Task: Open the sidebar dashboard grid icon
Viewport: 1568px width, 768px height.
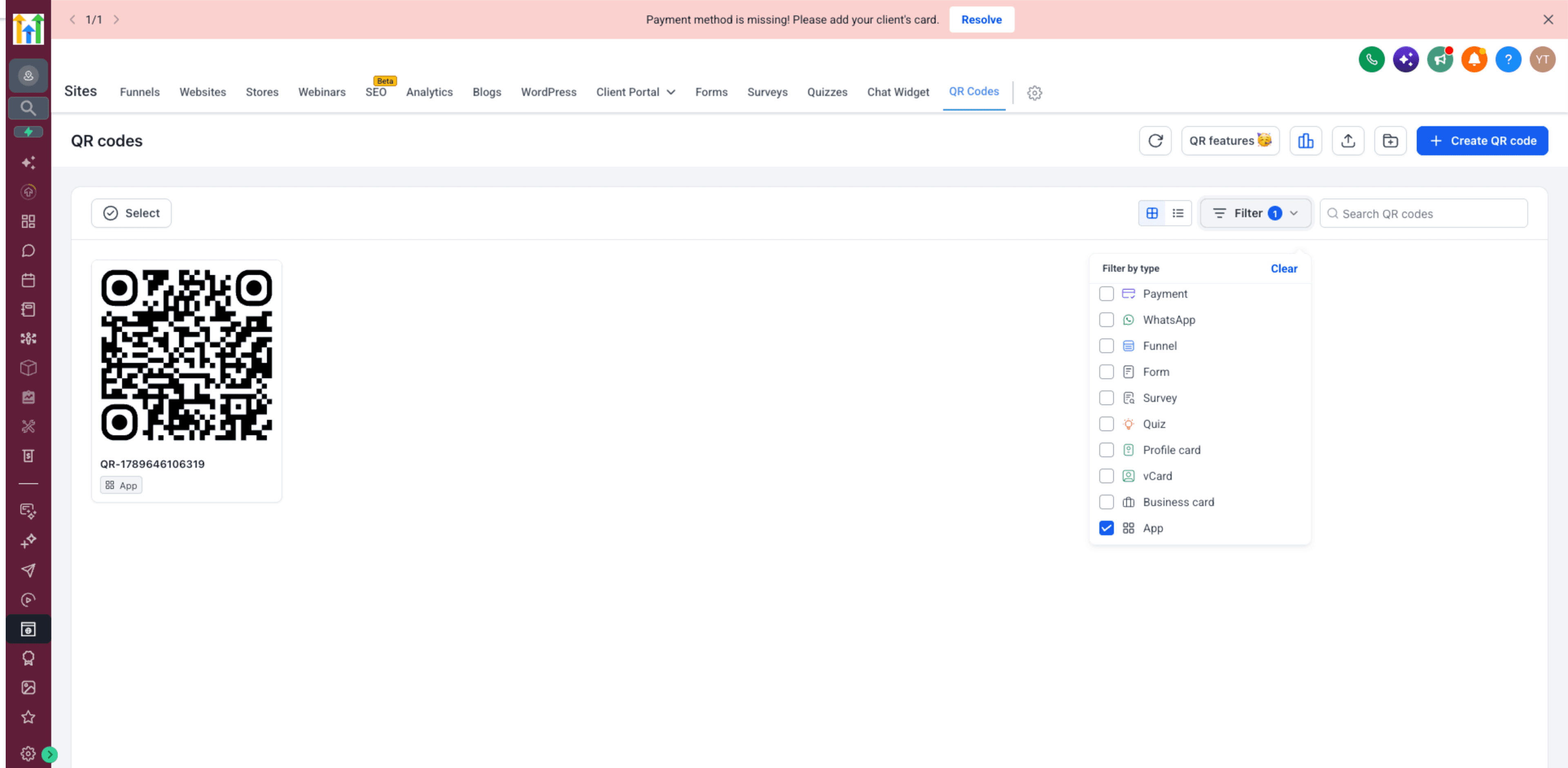Action: (x=28, y=222)
